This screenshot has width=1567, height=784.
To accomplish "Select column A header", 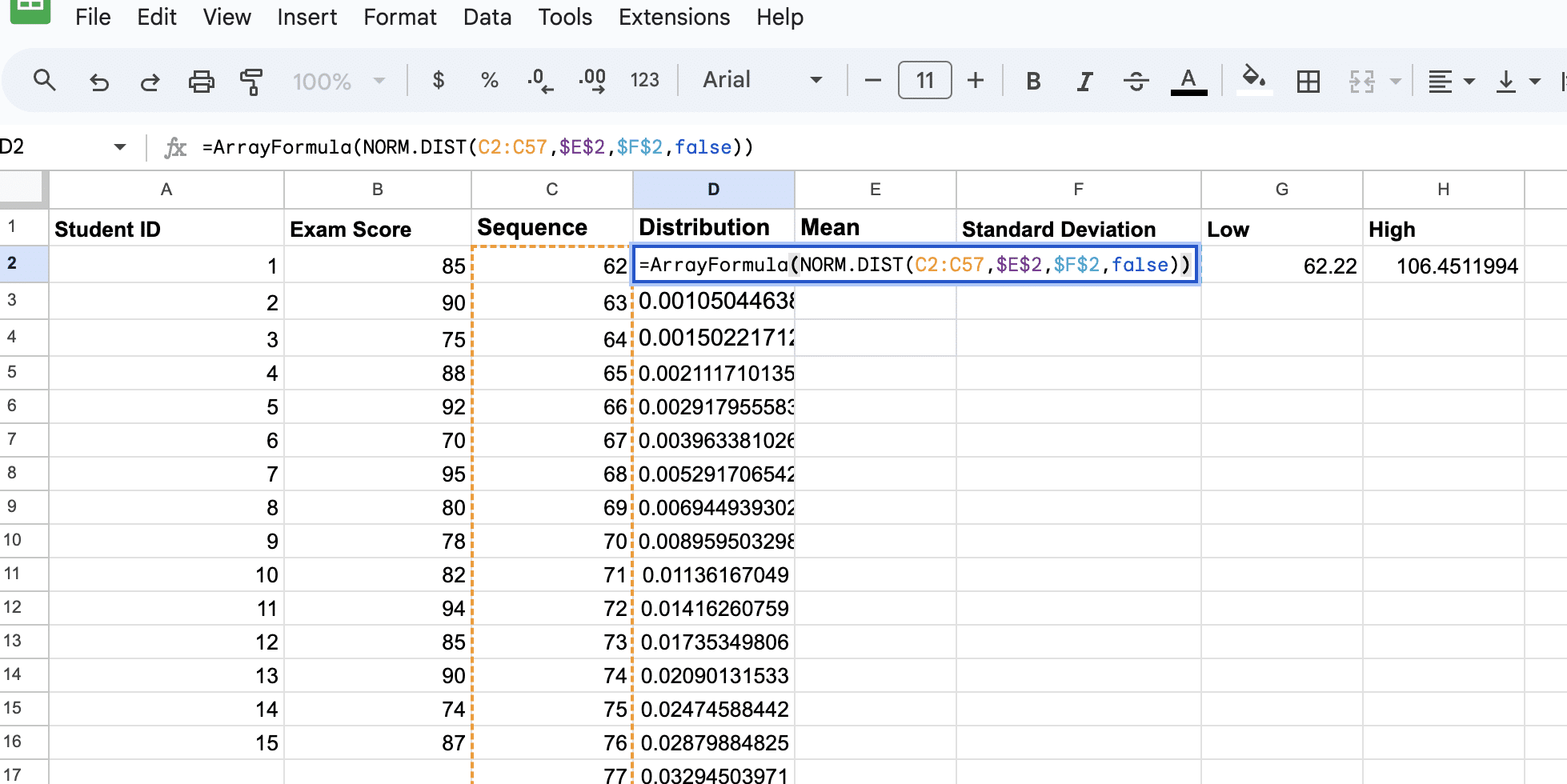I will pos(166,190).
